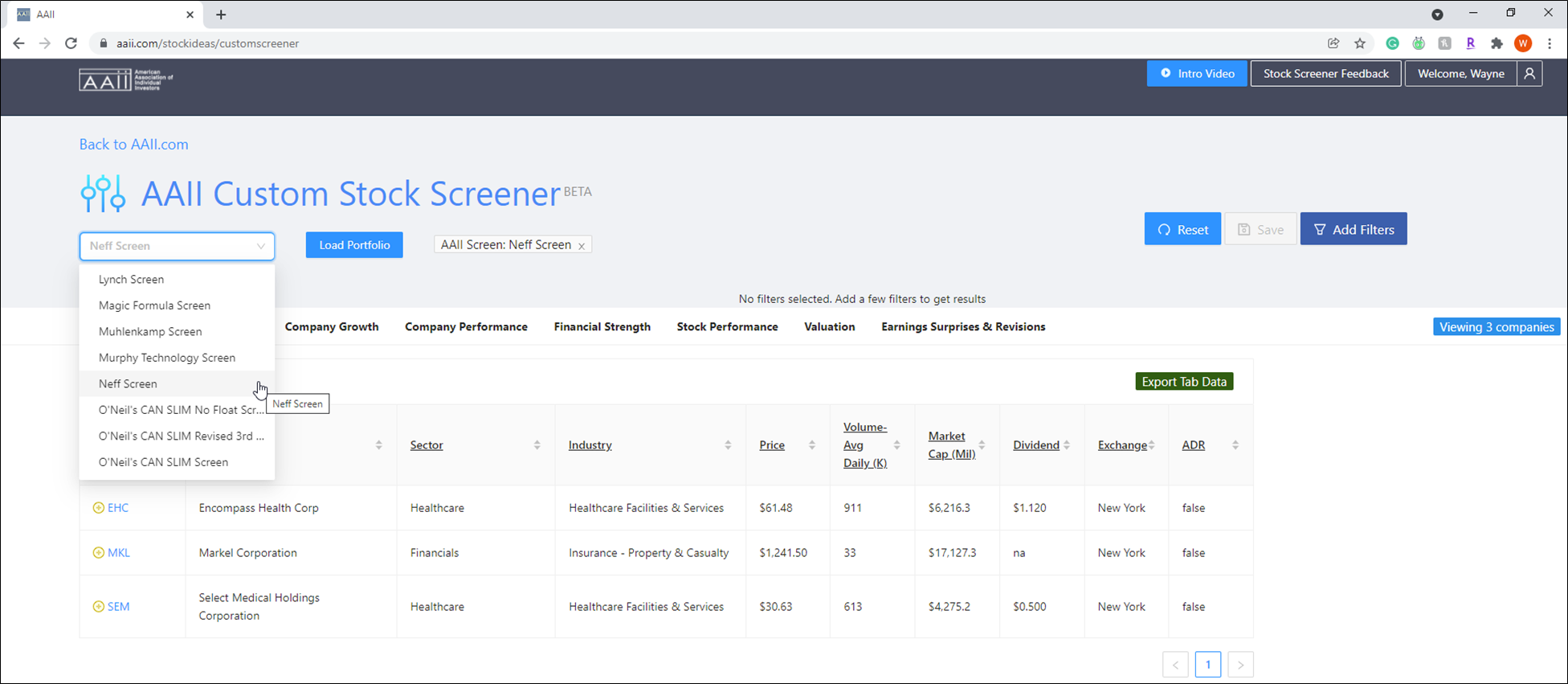Close the AAII browser tab
1568x684 pixels.
tap(190, 14)
